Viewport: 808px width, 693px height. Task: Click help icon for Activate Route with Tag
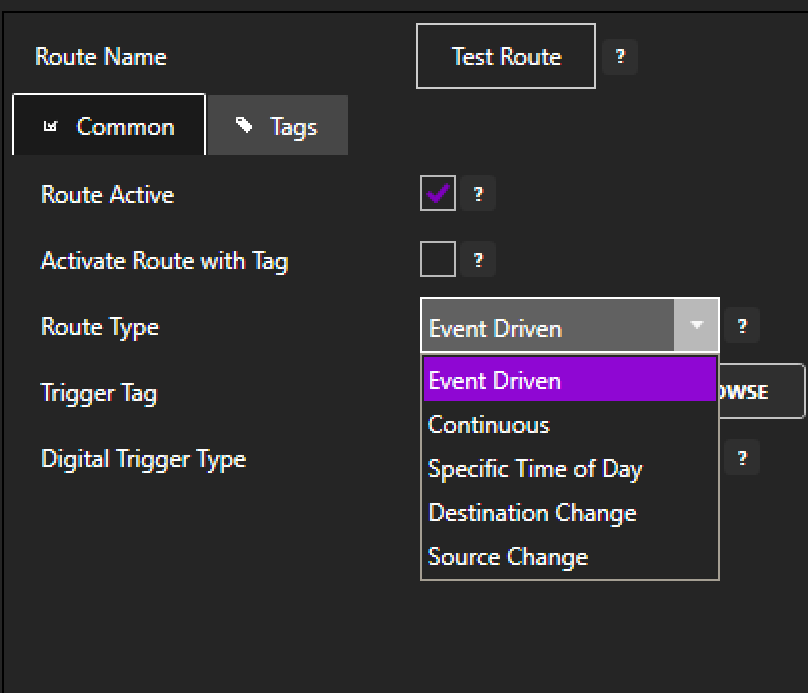pyautogui.click(x=478, y=261)
